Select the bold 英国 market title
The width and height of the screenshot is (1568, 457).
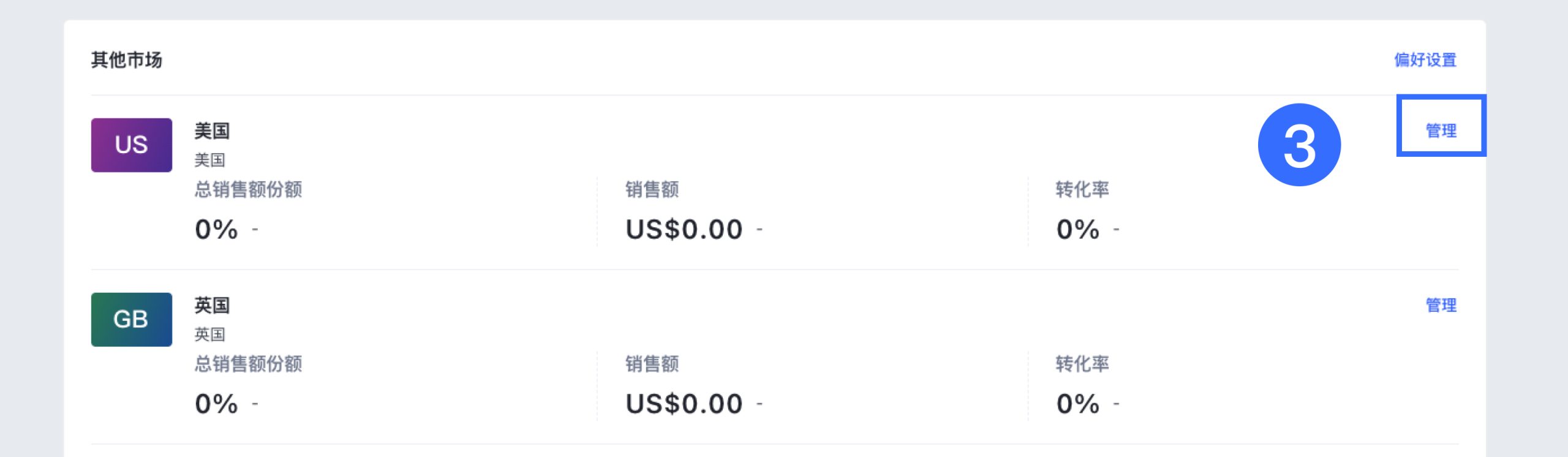(x=212, y=305)
